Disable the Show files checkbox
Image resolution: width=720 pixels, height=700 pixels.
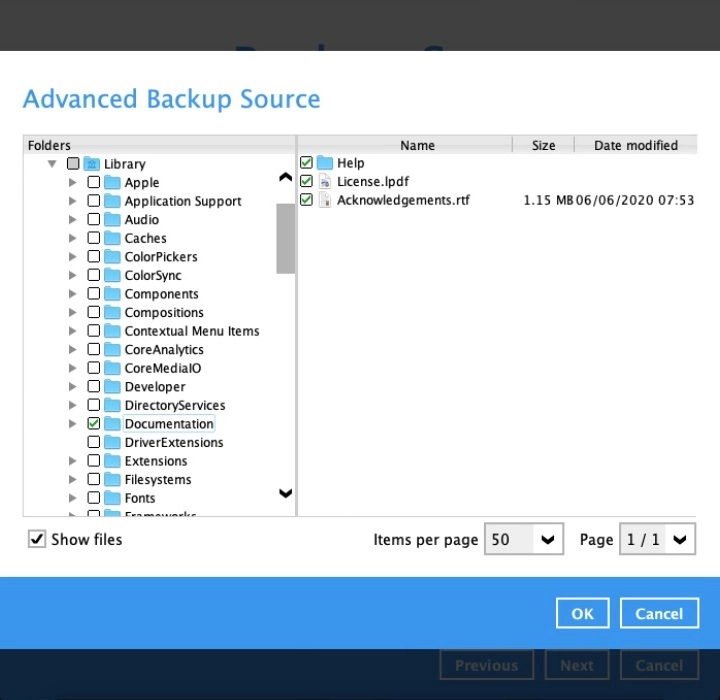[x=37, y=539]
